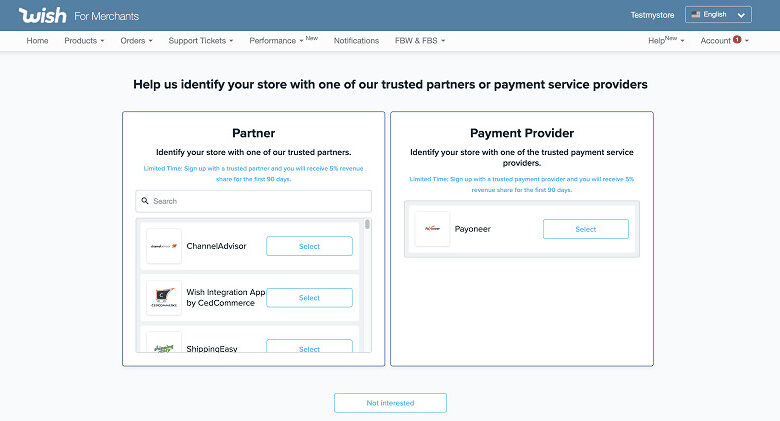Click the partner list scrollbar

point(367,224)
